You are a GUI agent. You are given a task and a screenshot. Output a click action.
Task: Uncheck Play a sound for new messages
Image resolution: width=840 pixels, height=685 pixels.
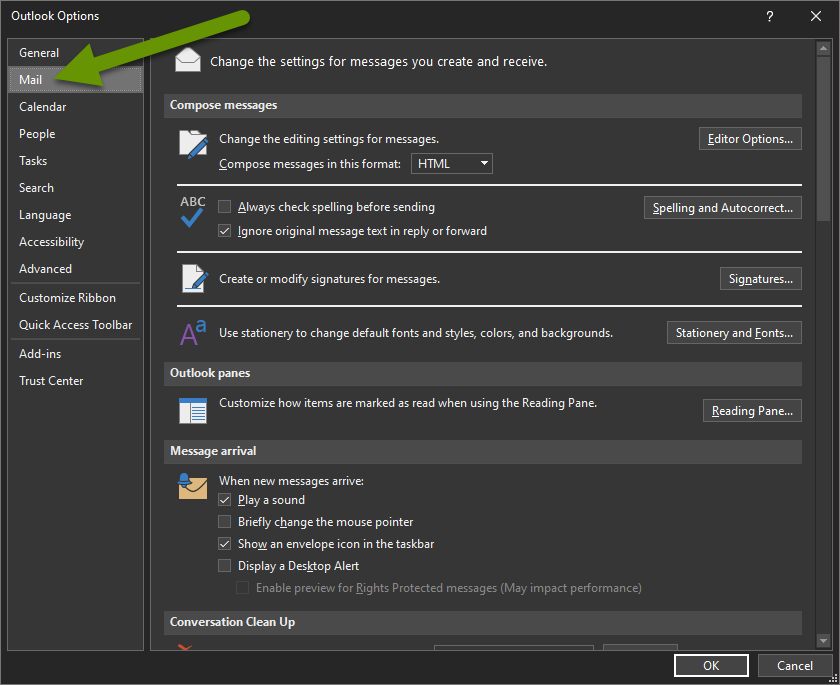click(224, 499)
